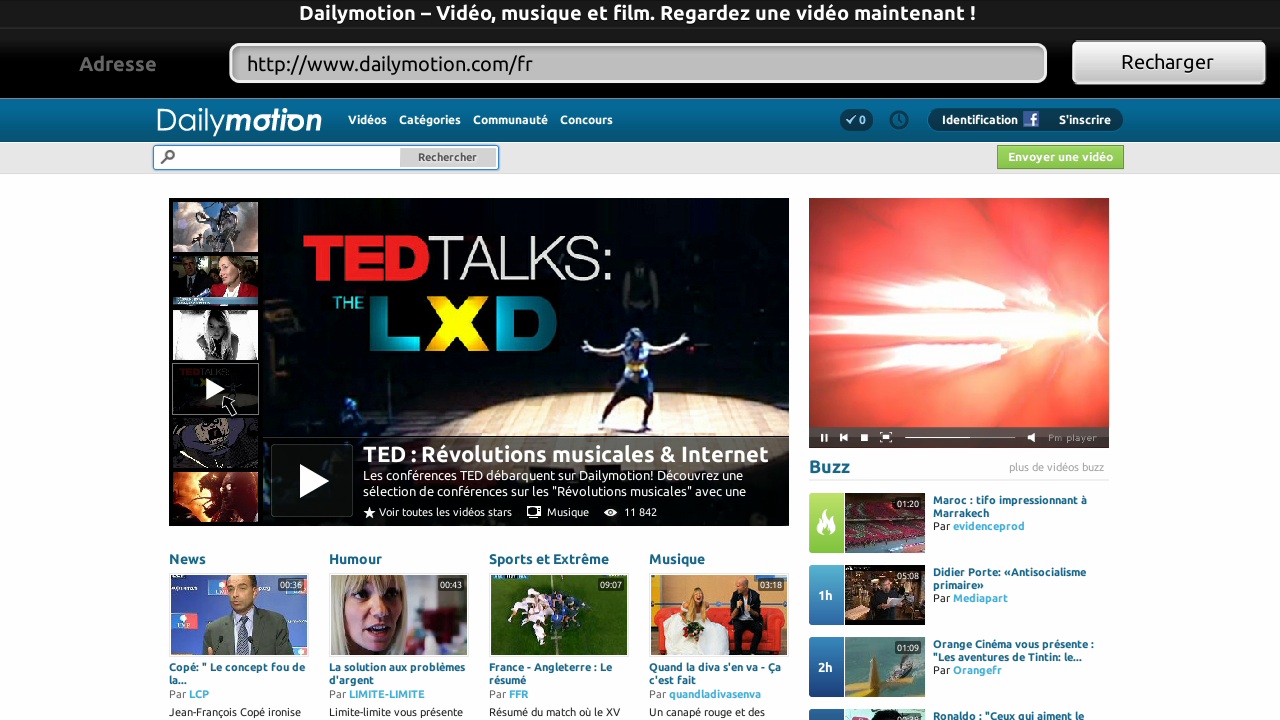The width and height of the screenshot is (1280, 720).
Task: Select the black-and-white portrait carousel thumbnail
Action: 215,334
